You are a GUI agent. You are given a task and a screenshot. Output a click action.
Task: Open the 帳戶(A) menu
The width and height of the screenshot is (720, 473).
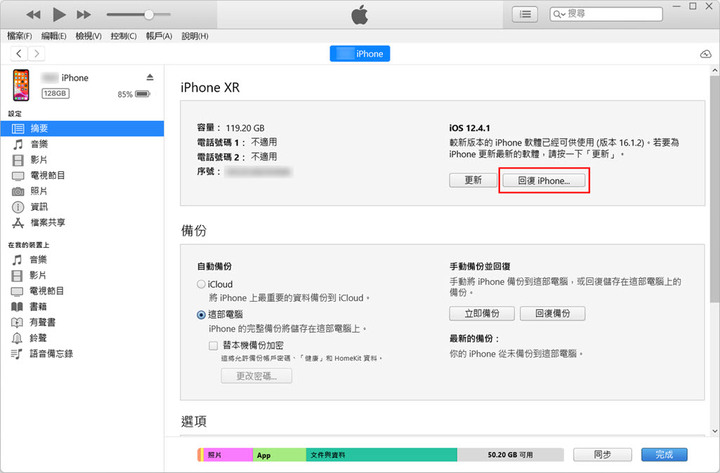coord(159,36)
